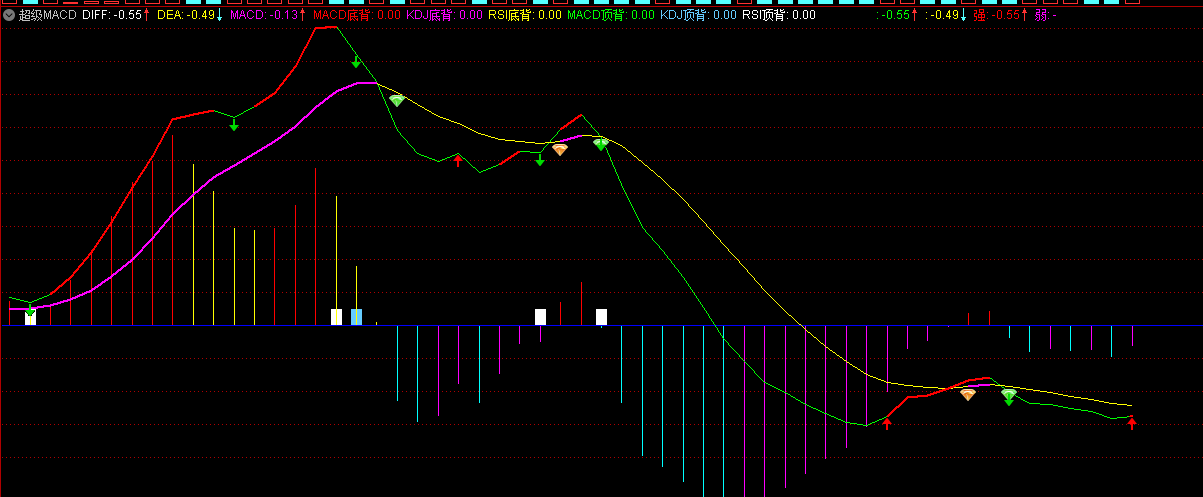Click the green down arrow at the peak's right slope
Screen dimensions: 1203x497
click(x=356, y=62)
